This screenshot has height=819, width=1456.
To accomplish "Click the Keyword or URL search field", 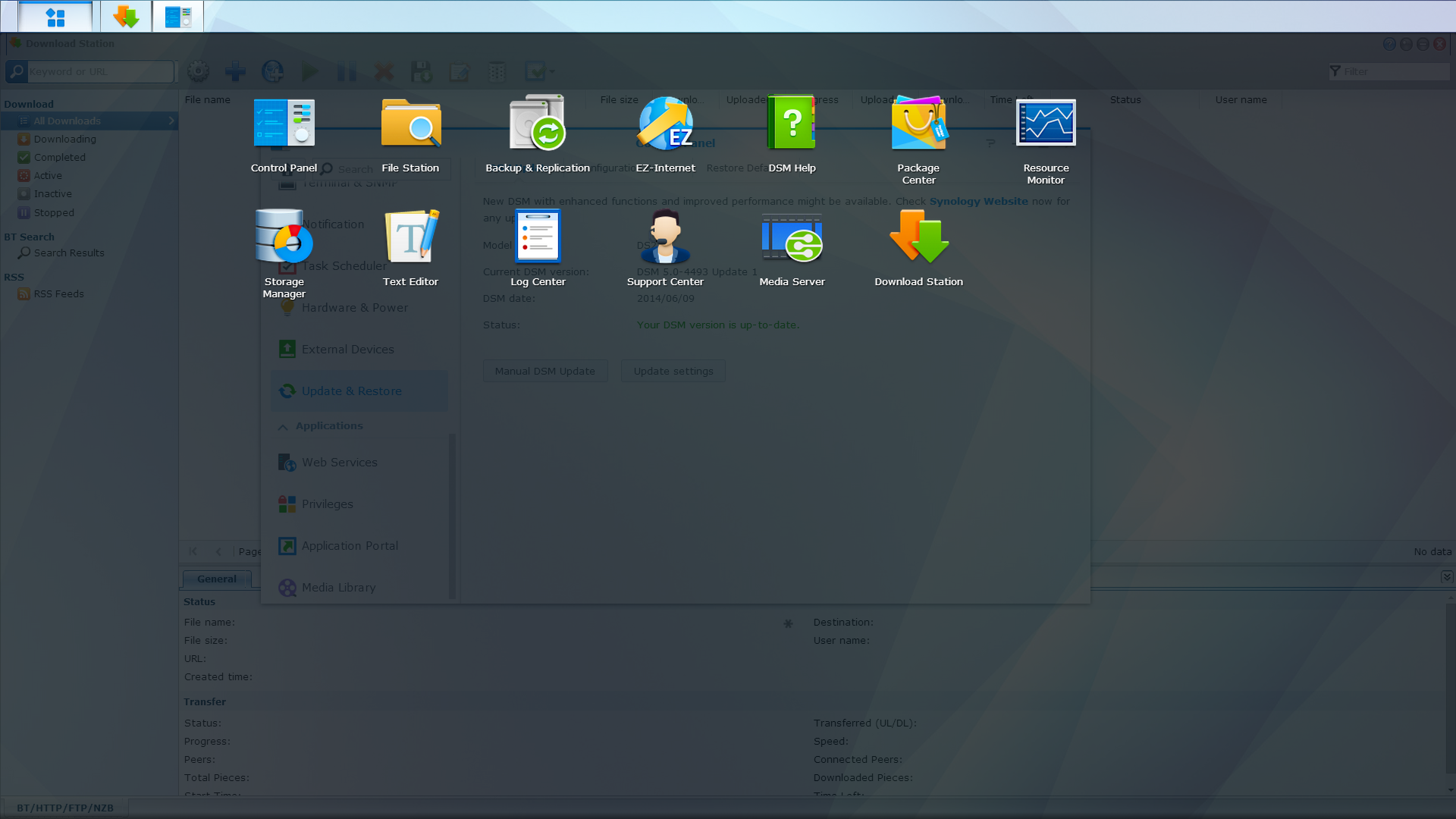I will tap(101, 71).
